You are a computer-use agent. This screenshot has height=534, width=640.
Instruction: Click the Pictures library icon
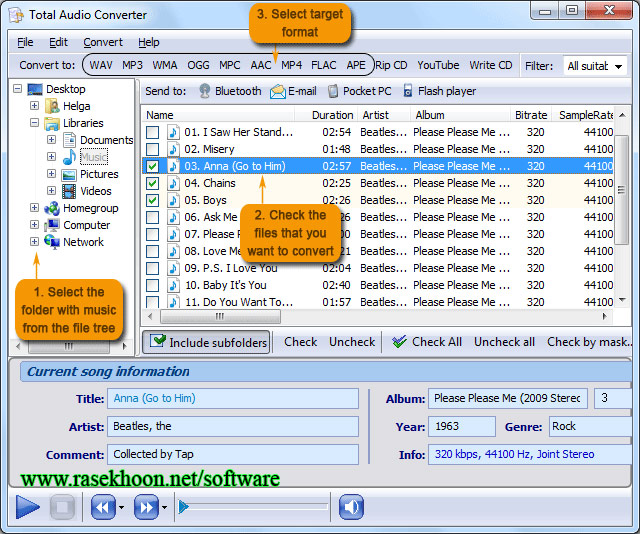(69, 175)
